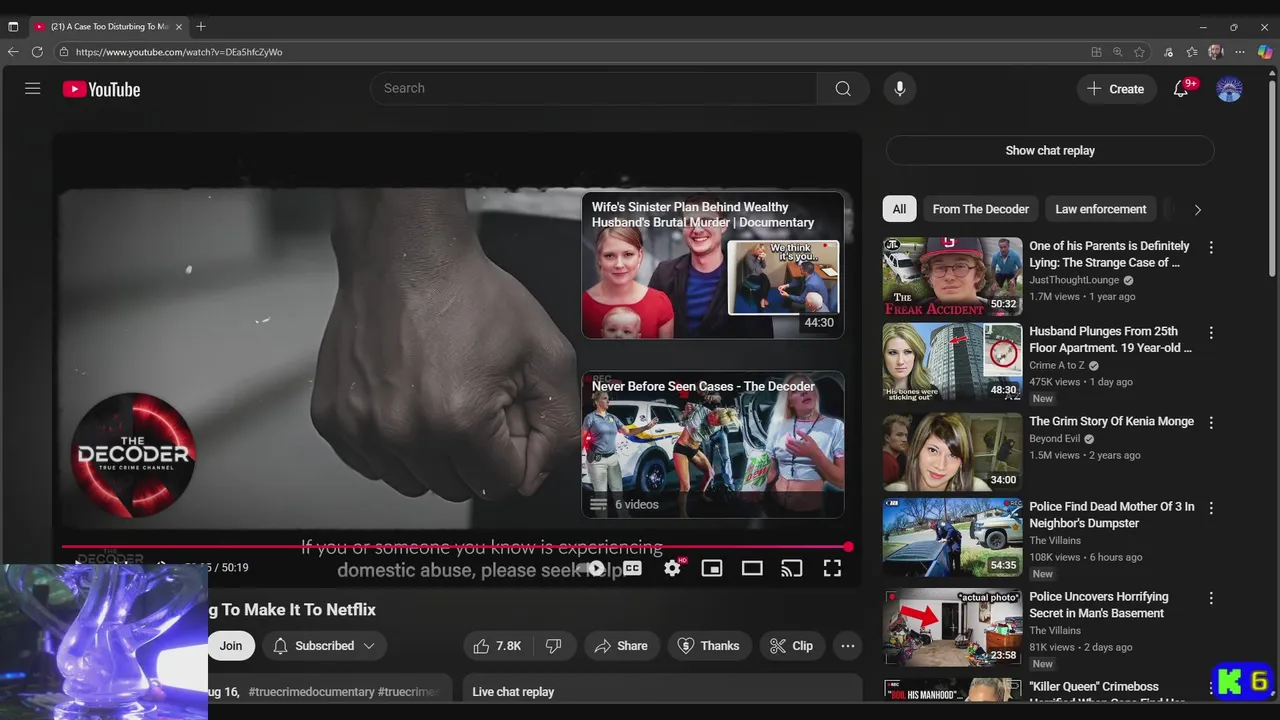Screen dimensions: 1280x720
Task: Click the address bar URL
Action: (179, 52)
